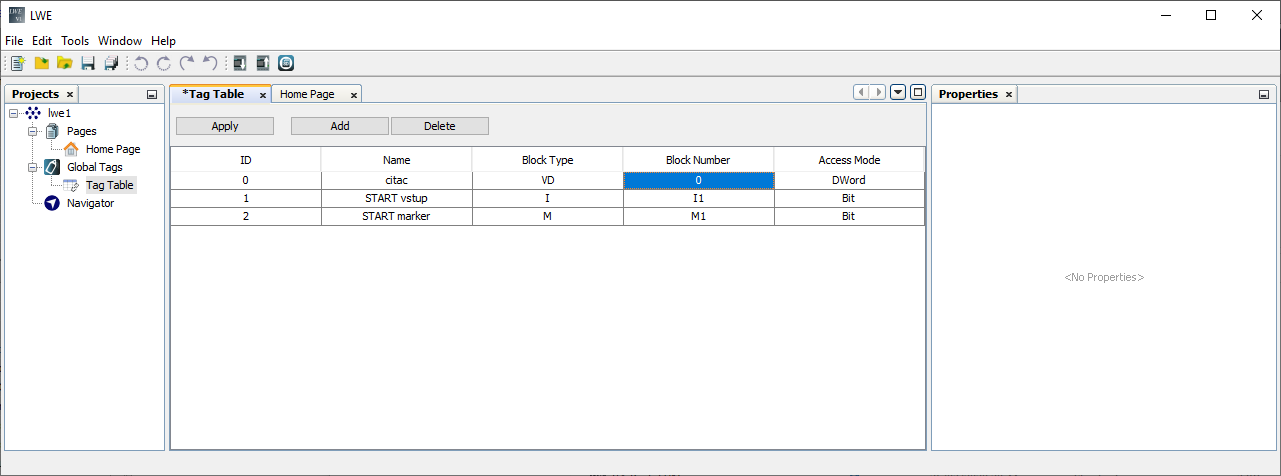
Task: Switch to the Home Page tab
Action: tap(307, 94)
